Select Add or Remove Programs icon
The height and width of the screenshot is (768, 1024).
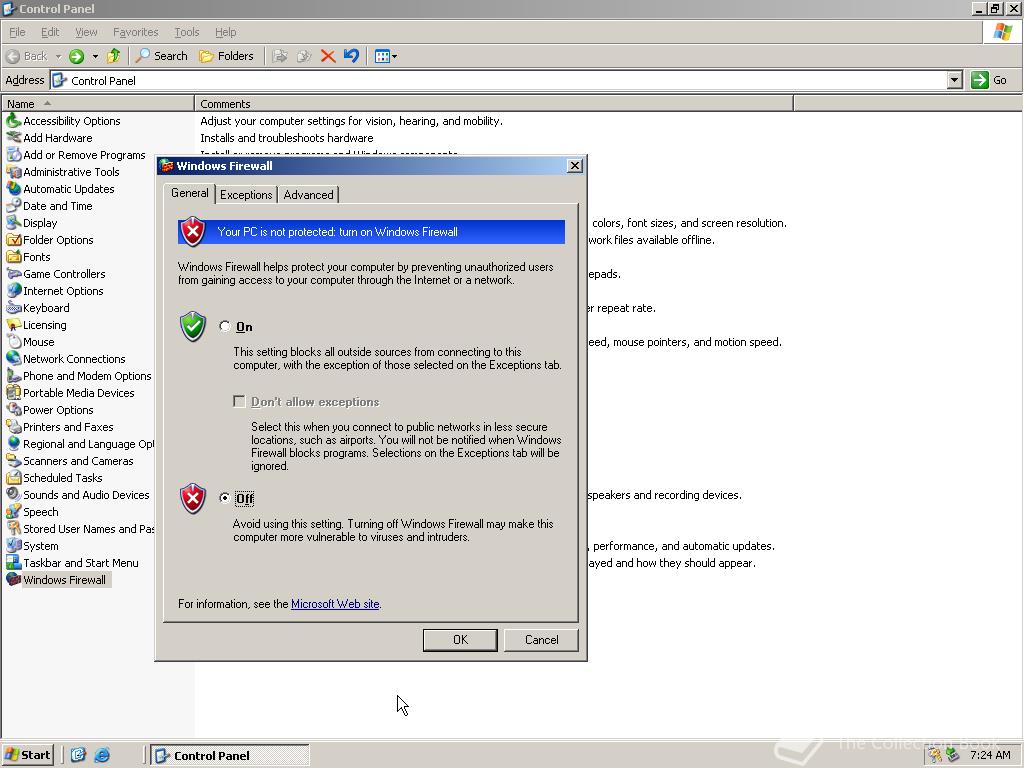click(13, 155)
